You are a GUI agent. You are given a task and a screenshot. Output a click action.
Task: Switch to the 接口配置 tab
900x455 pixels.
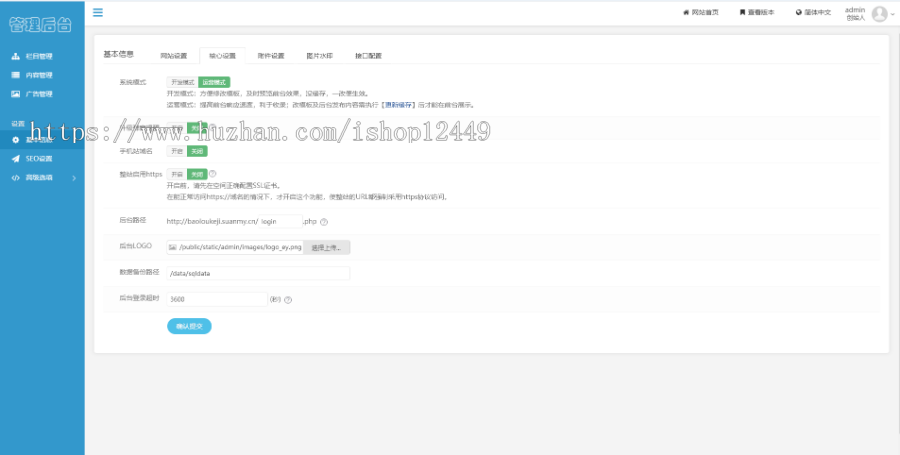tap(368, 56)
